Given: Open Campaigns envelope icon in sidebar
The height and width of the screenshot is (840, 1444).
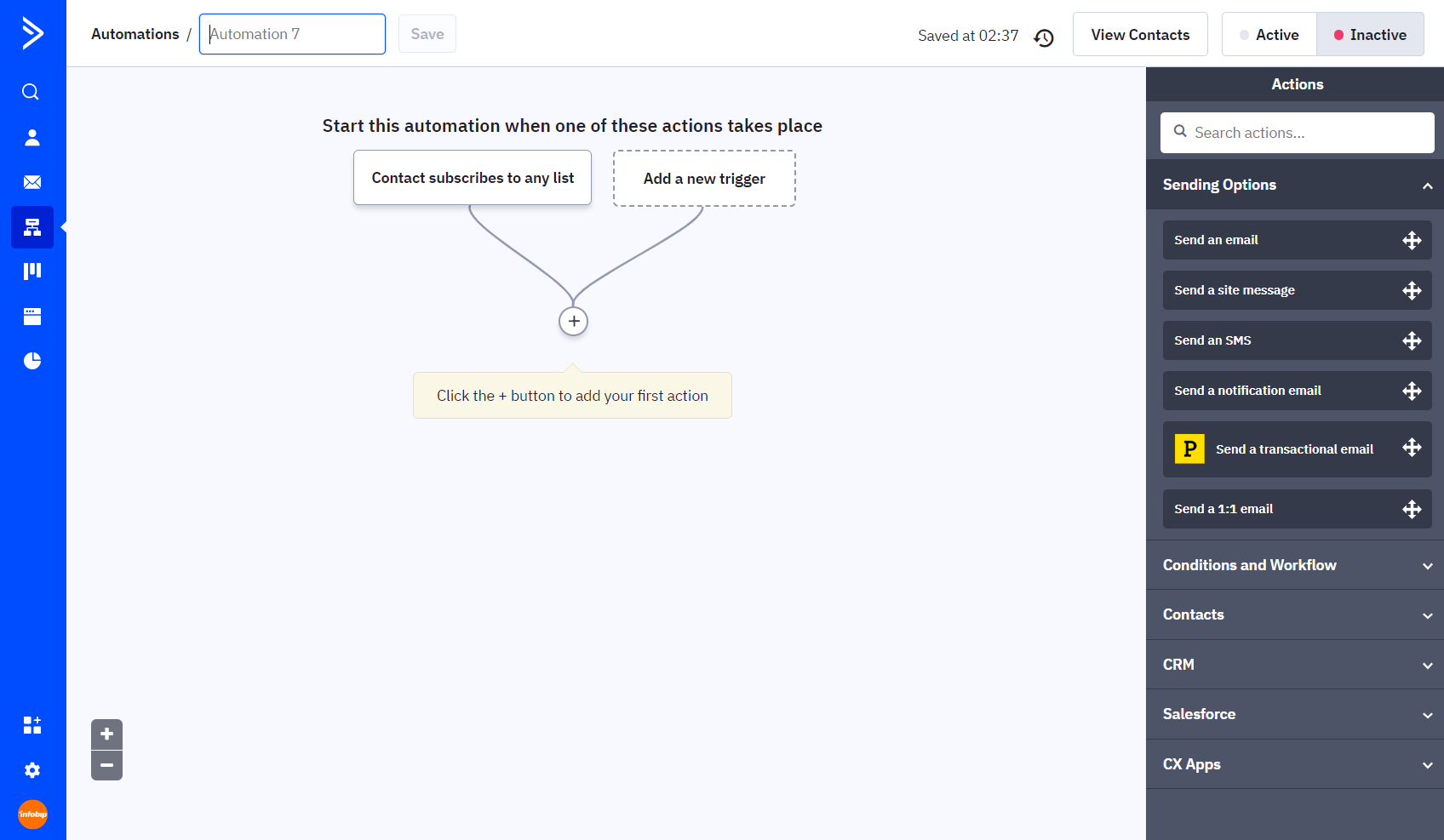Looking at the screenshot, I should click(32, 182).
